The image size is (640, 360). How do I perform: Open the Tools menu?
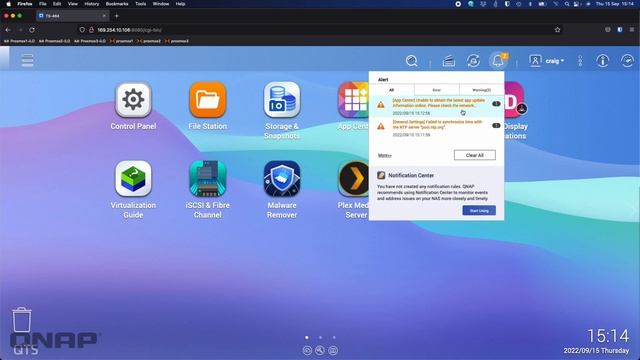point(140,4)
